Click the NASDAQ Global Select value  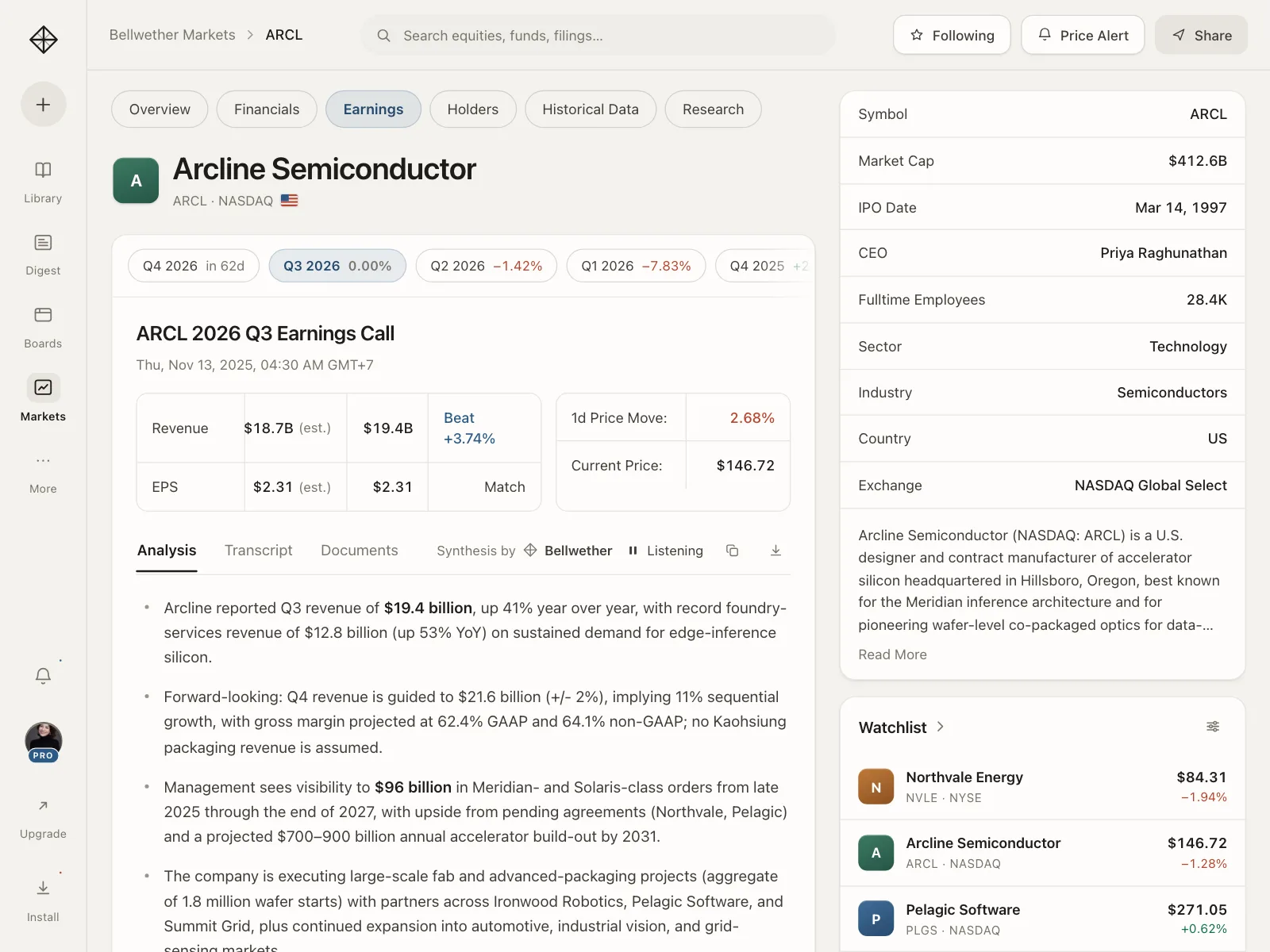pos(1151,486)
